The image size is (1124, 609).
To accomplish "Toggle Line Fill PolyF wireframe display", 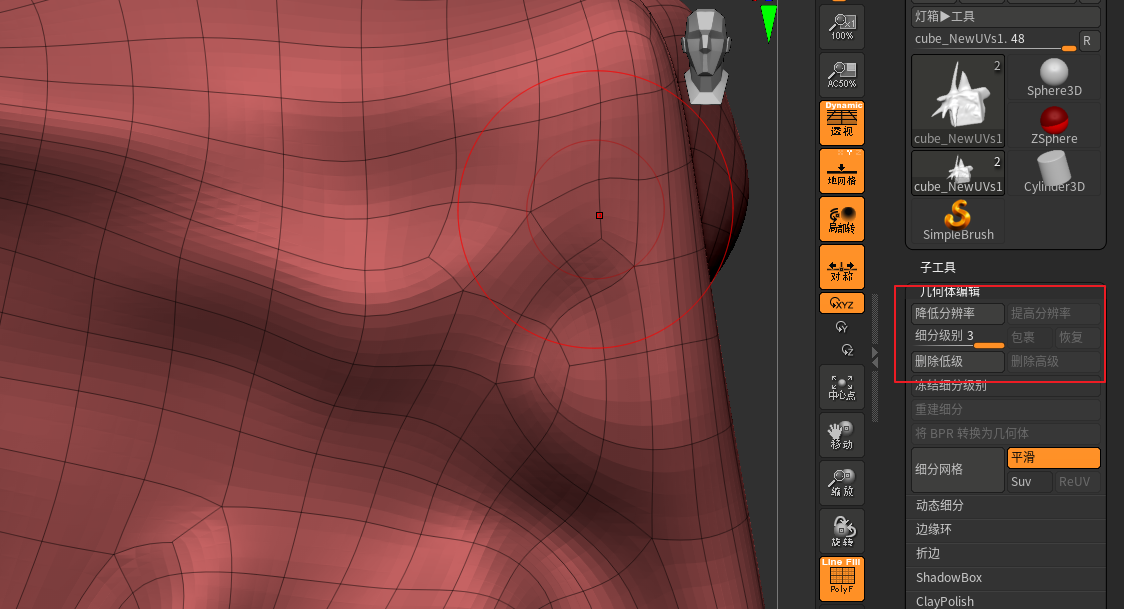I will point(842,579).
